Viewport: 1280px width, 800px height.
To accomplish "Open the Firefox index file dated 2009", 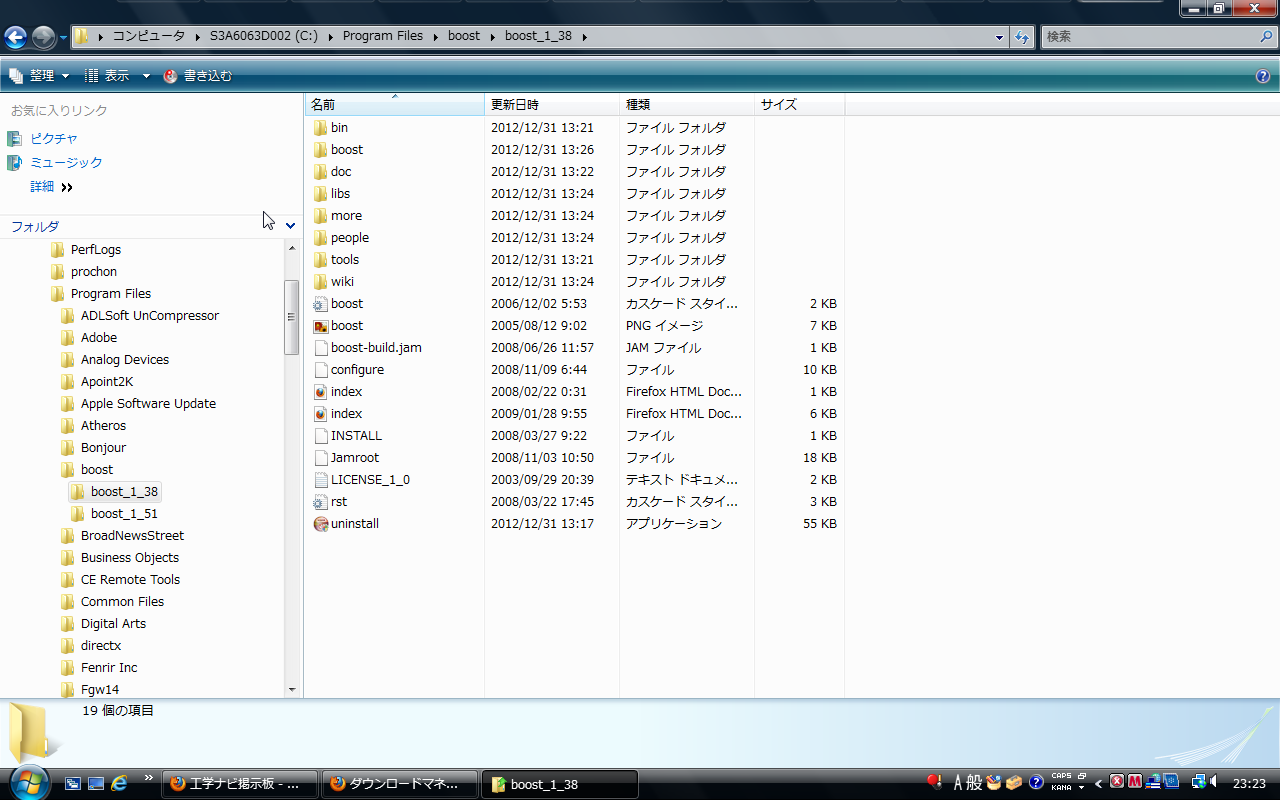I will pyautogui.click(x=346, y=414).
